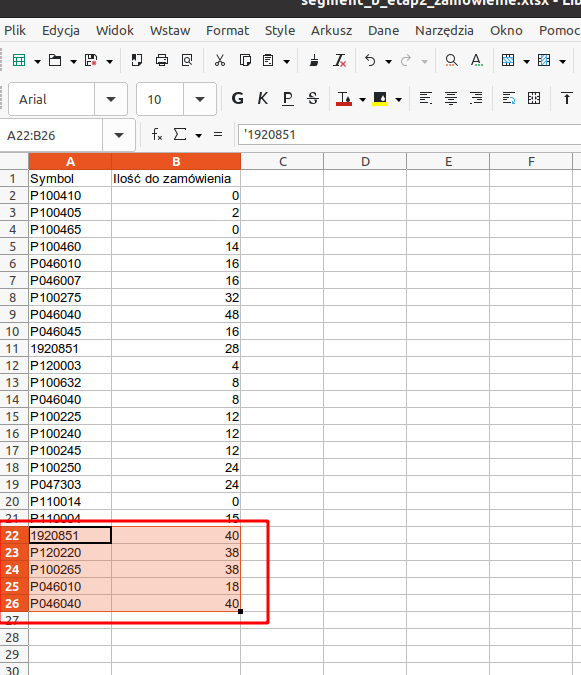Click the Wrap Text icon
Screen dimensions: 581x675
click(x=509, y=99)
